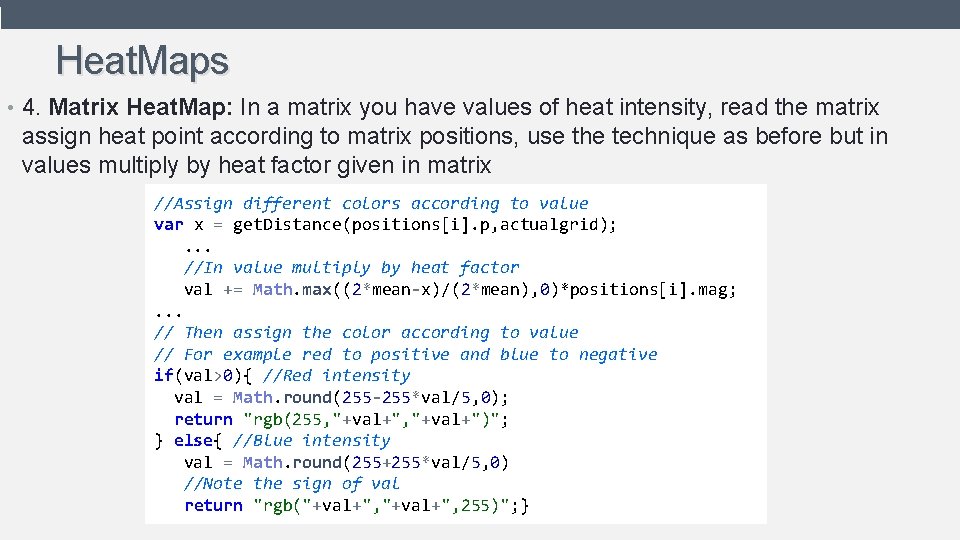Click the bullet point before number 4
The width and height of the screenshot is (960, 540).
9,108
